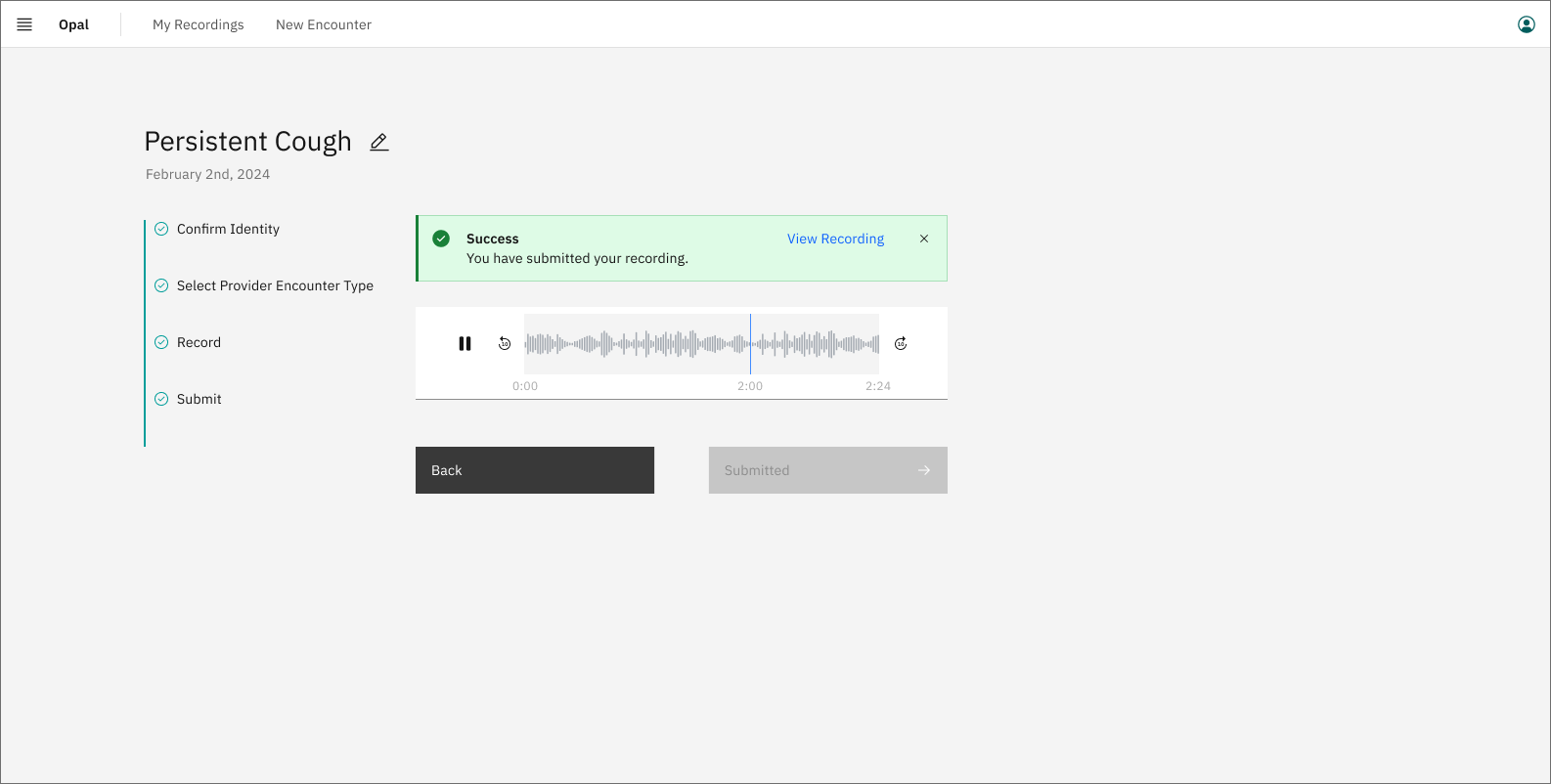Click the 0:00 start time label
The width and height of the screenshot is (1551, 784).
point(525,386)
